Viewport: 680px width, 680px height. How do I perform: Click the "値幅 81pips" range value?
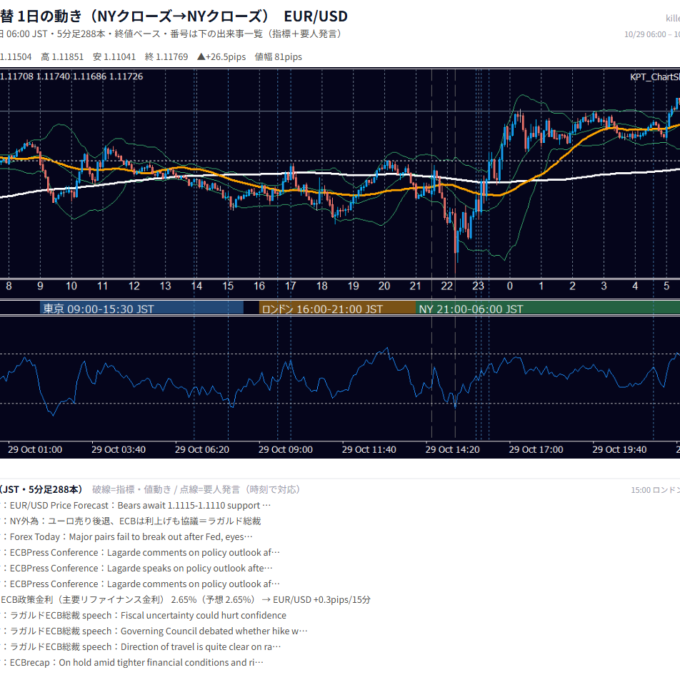[x=278, y=57]
